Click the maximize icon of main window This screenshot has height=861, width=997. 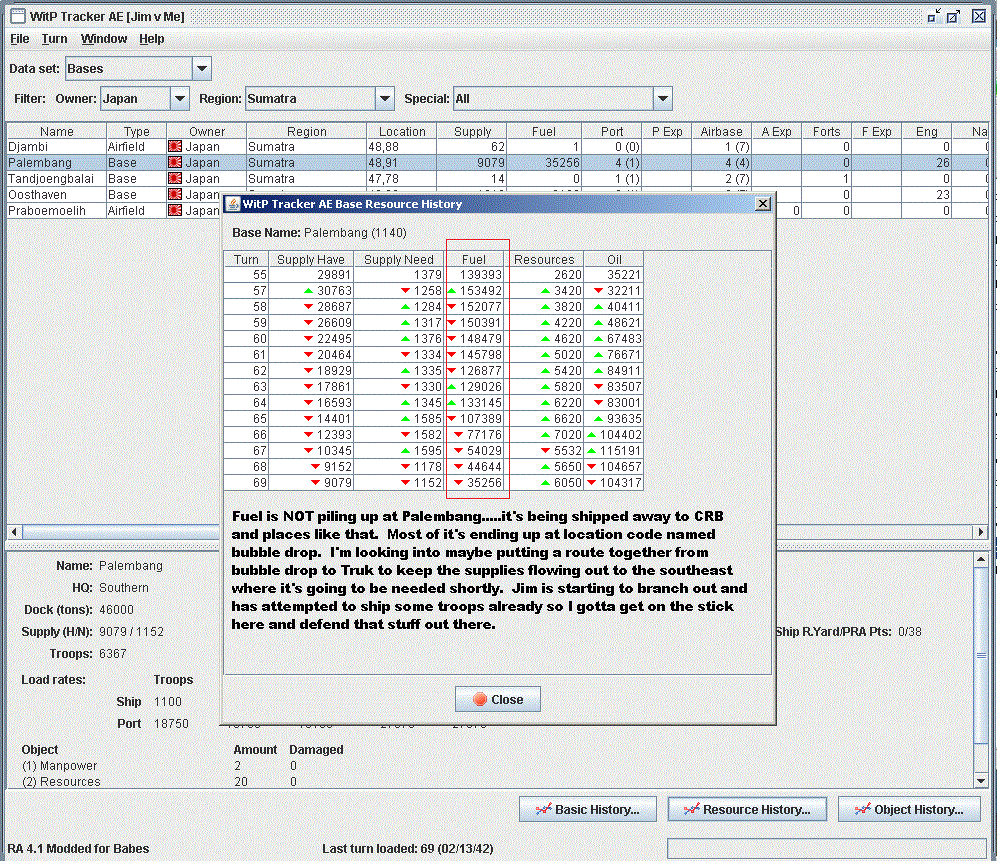(x=952, y=17)
